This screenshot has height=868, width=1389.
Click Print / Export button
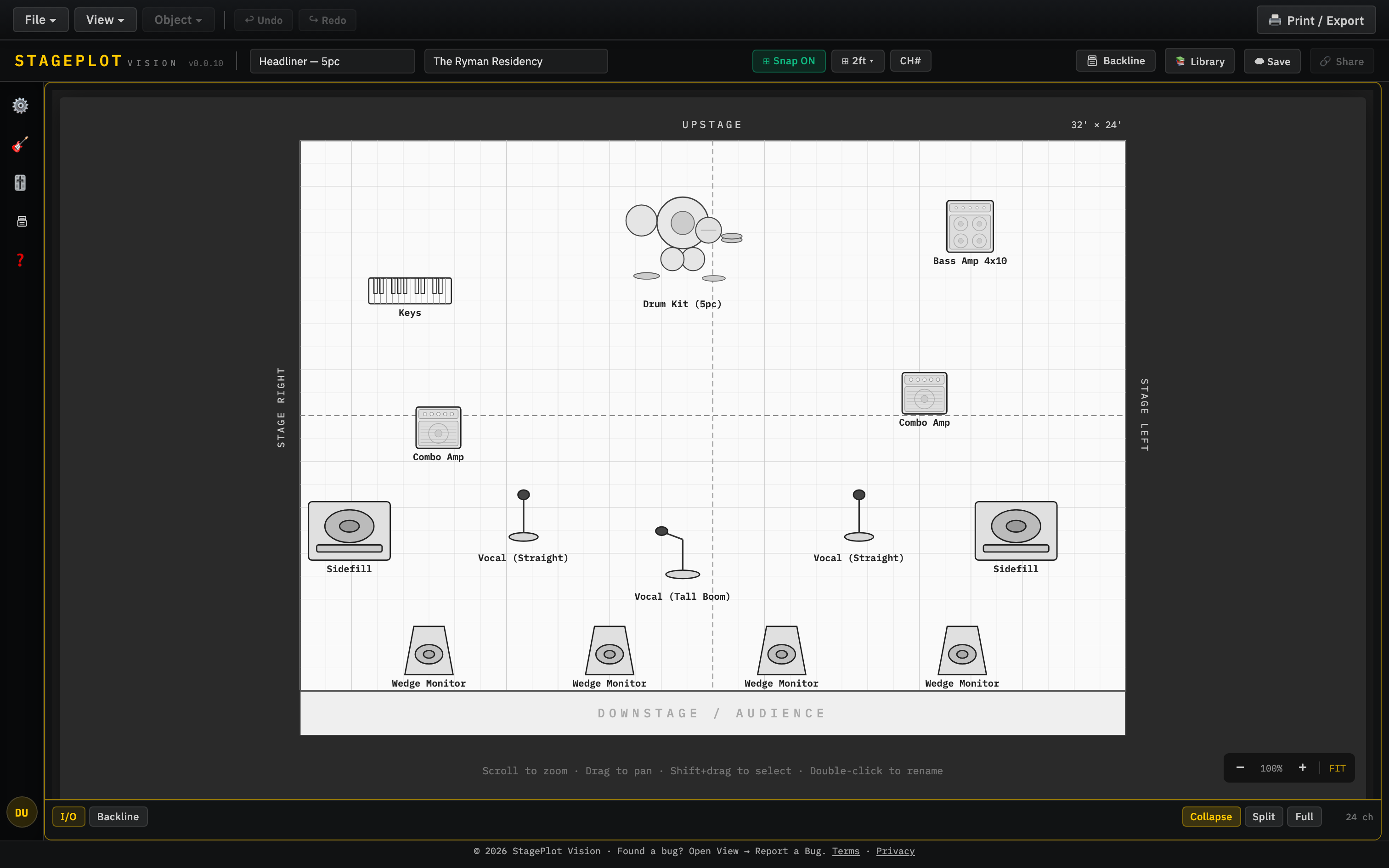(1316, 20)
